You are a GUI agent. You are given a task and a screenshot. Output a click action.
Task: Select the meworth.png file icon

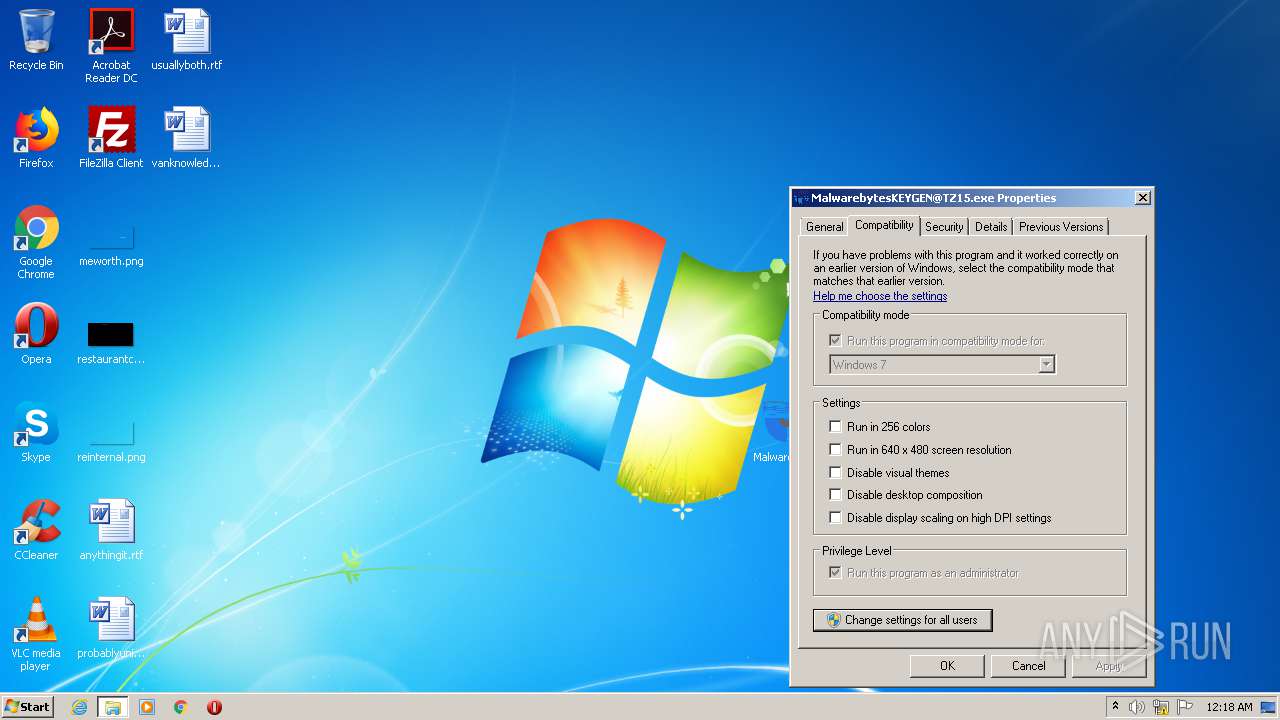pos(111,245)
